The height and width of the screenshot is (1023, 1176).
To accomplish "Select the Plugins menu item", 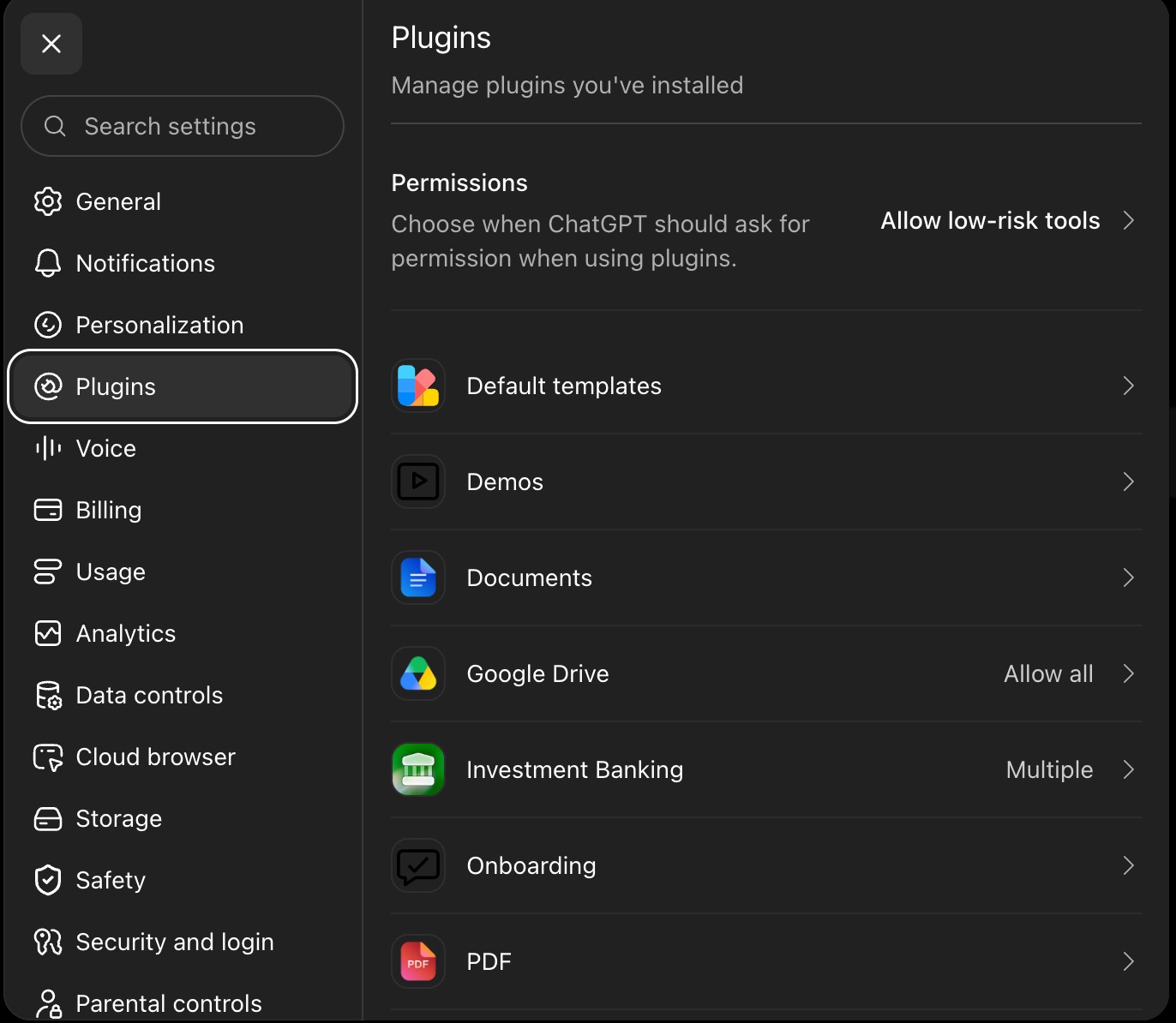I will click(x=183, y=386).
